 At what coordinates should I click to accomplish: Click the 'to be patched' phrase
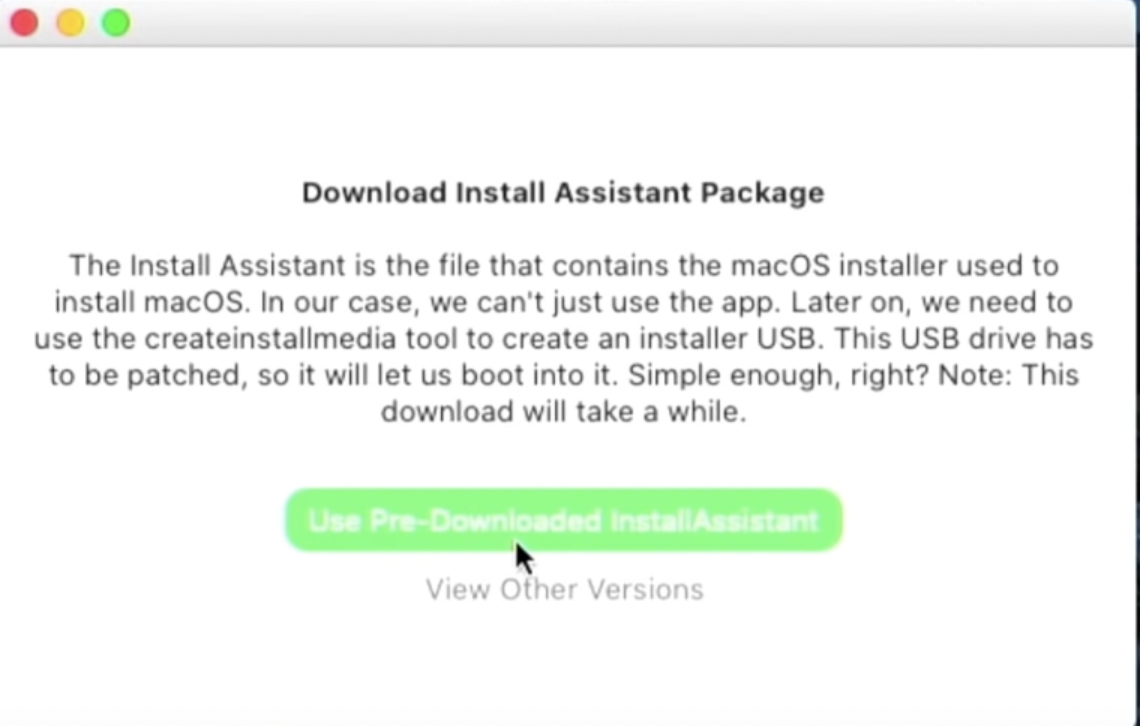(x=145, y=376)
